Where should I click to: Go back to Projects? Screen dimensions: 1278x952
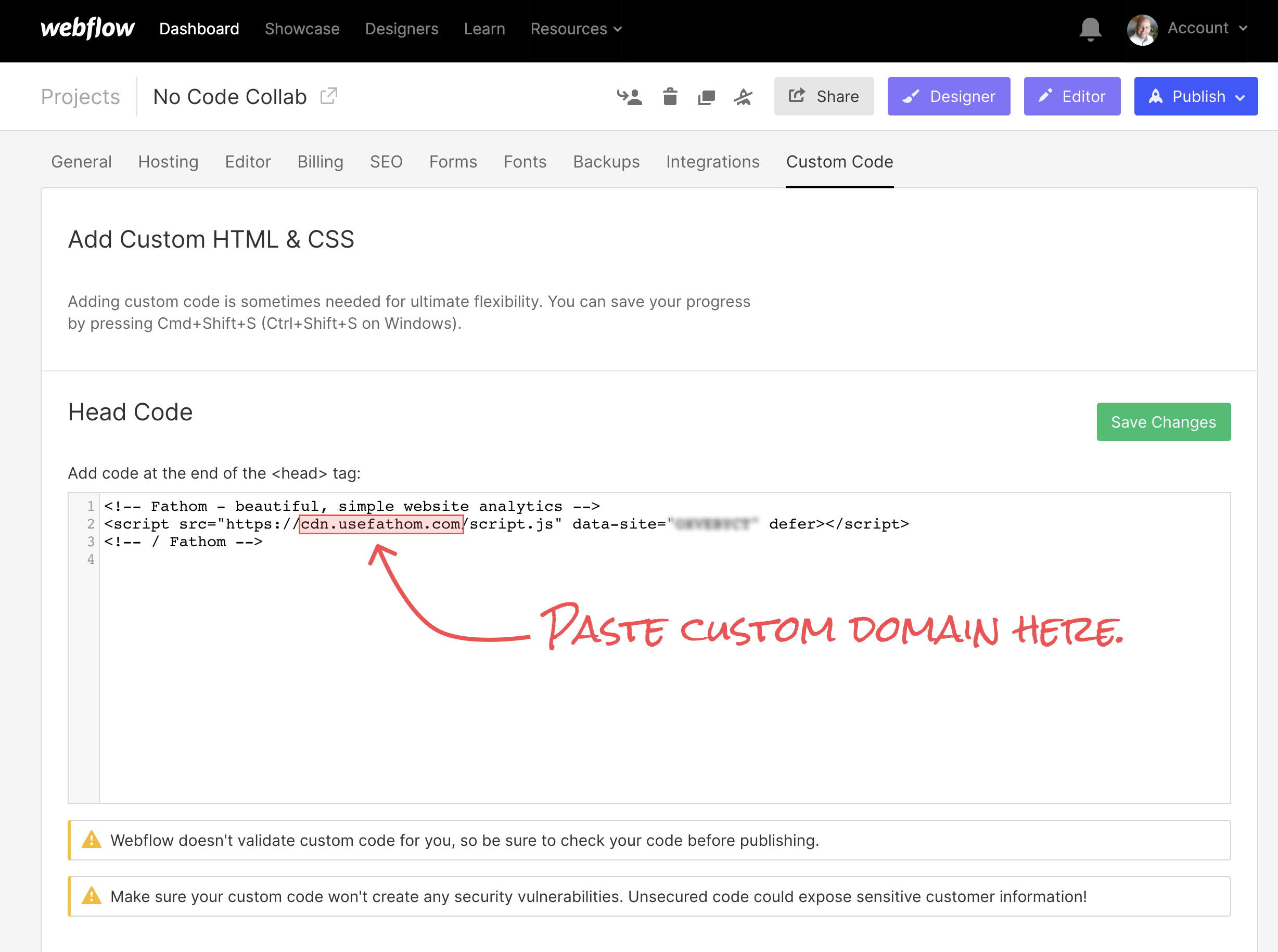coord(80,96)
